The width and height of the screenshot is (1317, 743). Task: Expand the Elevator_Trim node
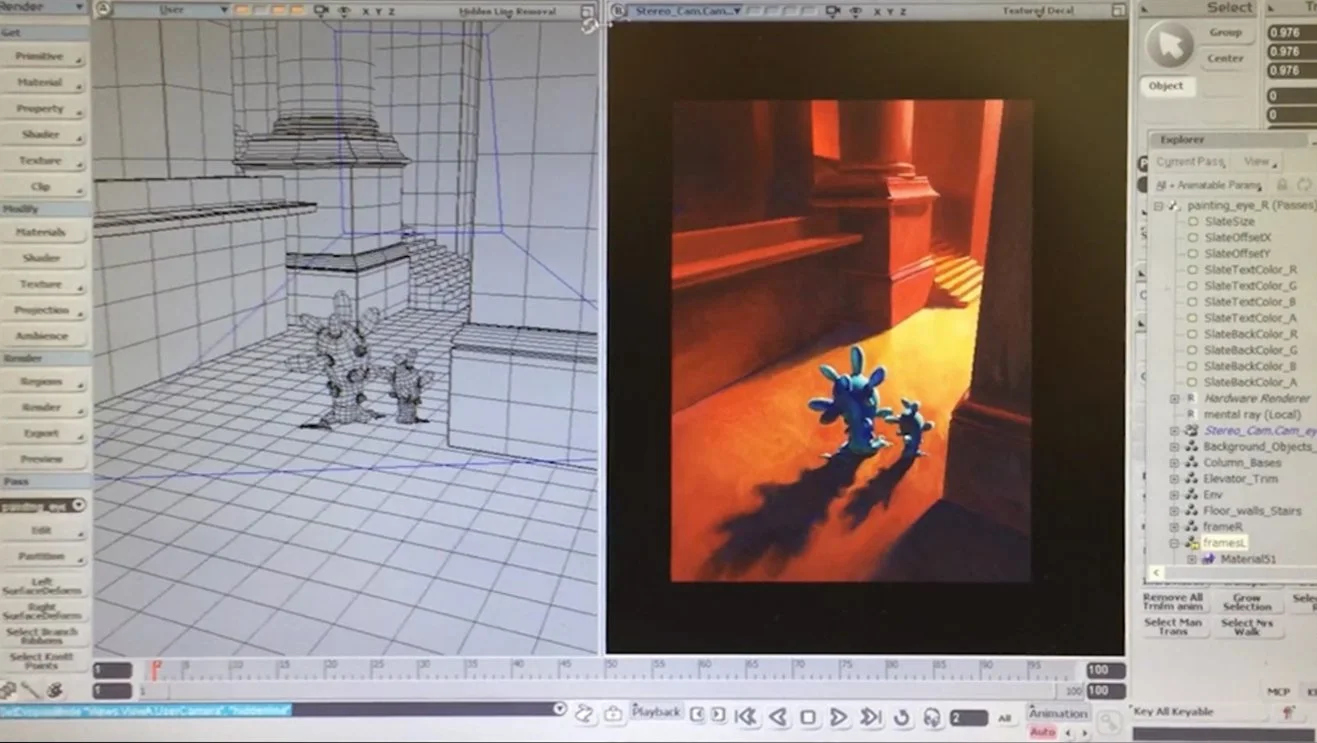click(x=1174, y=479)
